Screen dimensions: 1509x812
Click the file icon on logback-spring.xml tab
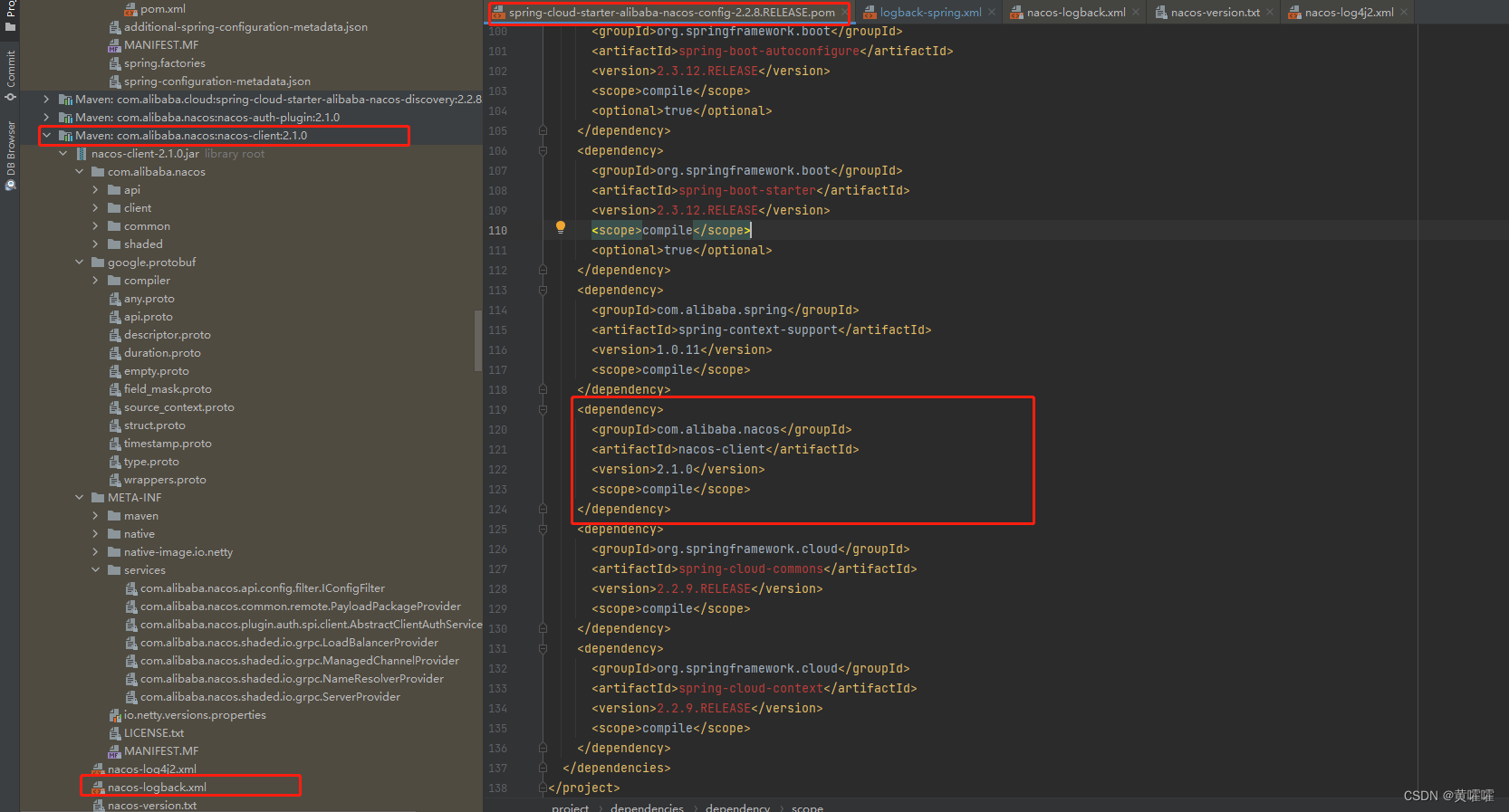870,13
